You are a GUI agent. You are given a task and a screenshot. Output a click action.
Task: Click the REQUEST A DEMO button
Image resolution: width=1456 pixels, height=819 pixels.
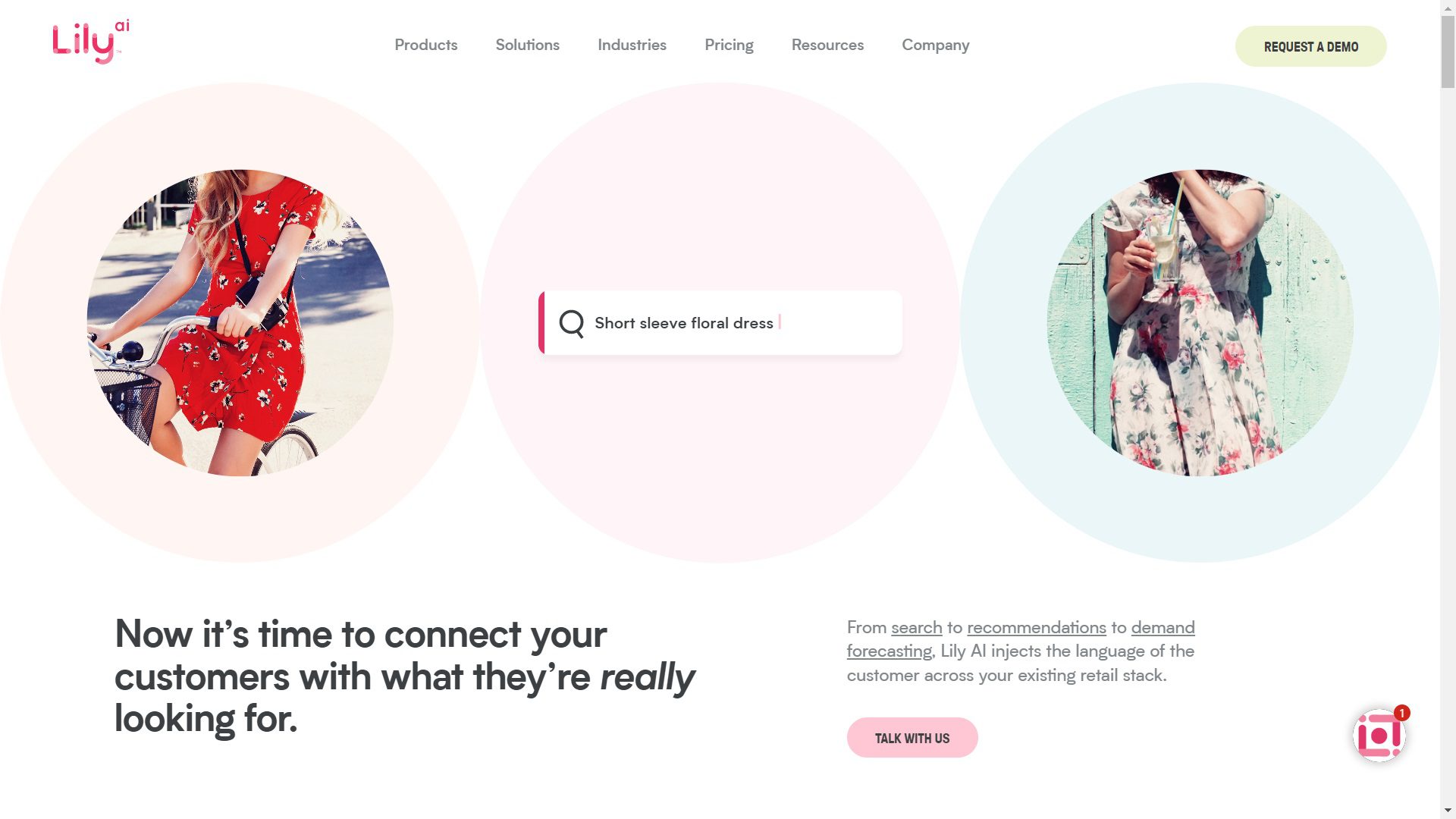(x=1311, y=45)
